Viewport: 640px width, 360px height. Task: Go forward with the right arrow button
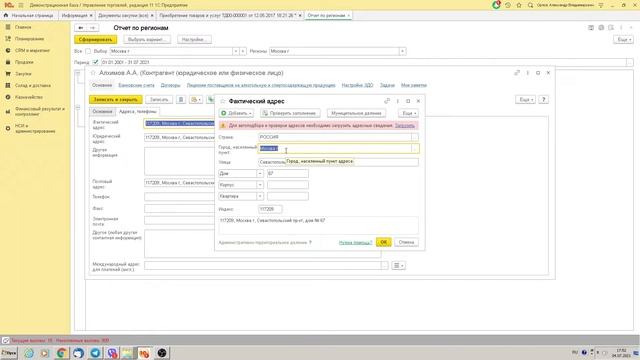click(x=93, y=28)
